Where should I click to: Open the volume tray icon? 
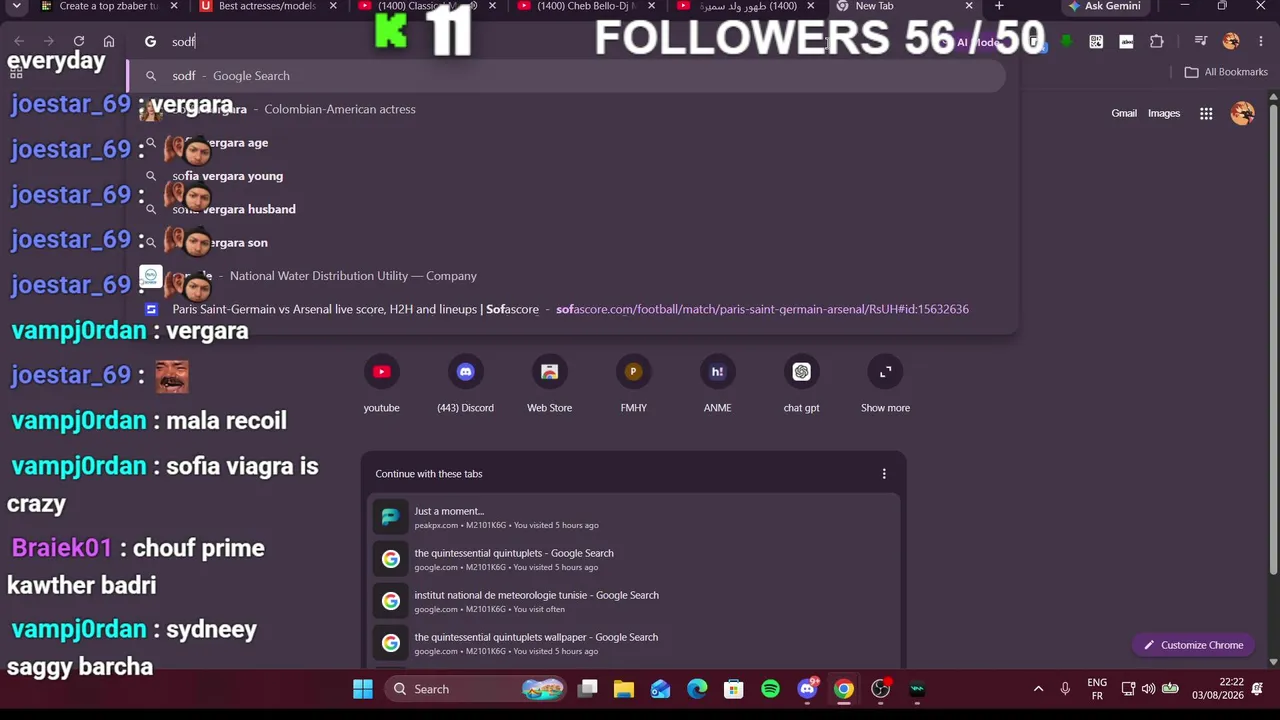pos(1148,689)
